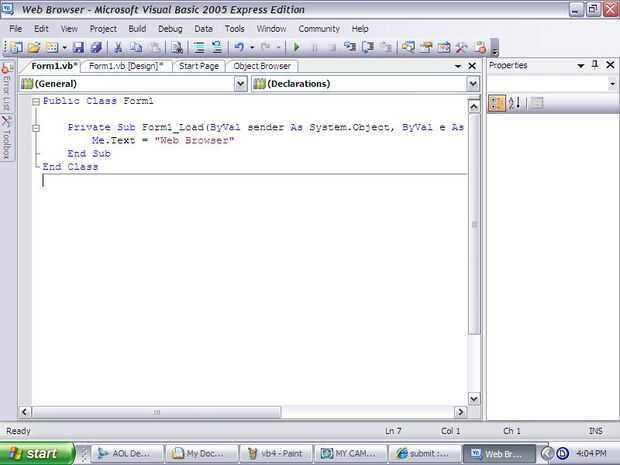The height and width of the screenshot is (465, 620).
Task: Open the active files list arrow in editor
Action: 458,66
